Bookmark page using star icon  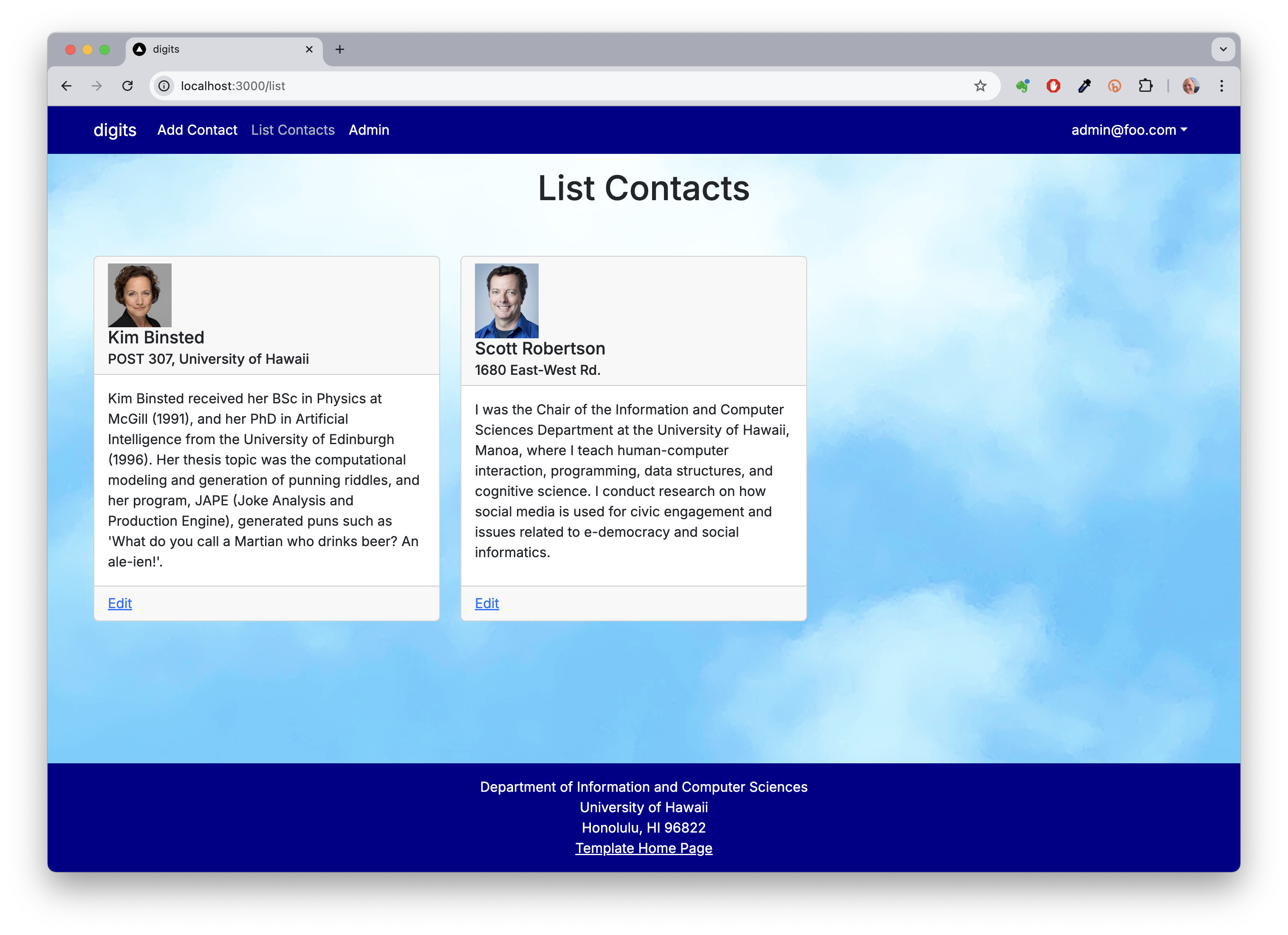[x=980, y=86]
